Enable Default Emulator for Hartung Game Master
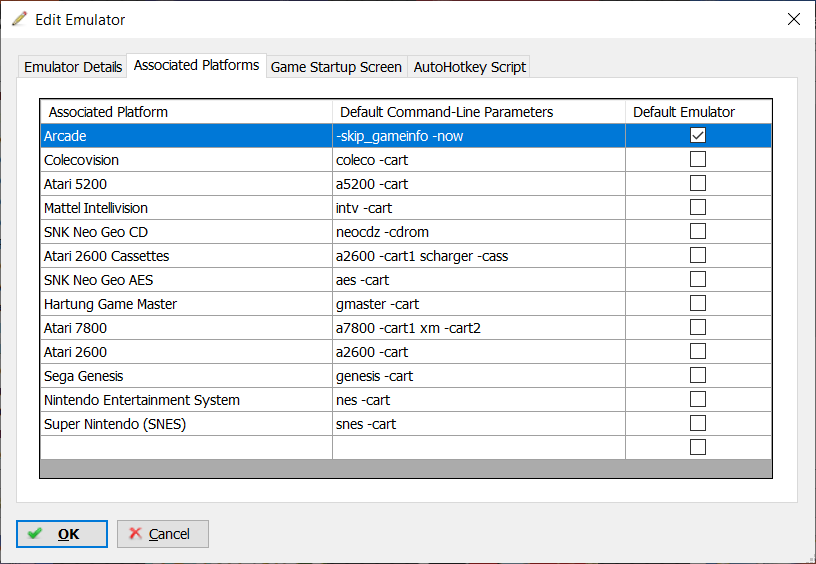The image size is (816, 564). click(698, 303)
